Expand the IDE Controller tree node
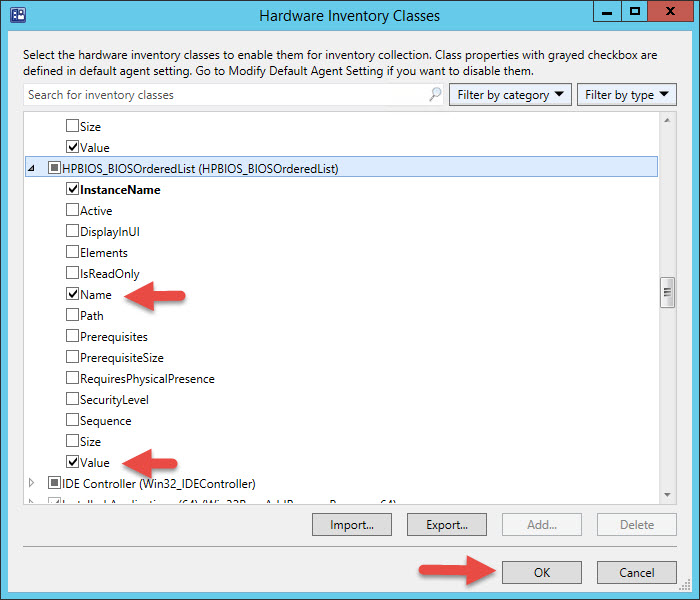The image size is (700, 600). [x=35, y=484]
